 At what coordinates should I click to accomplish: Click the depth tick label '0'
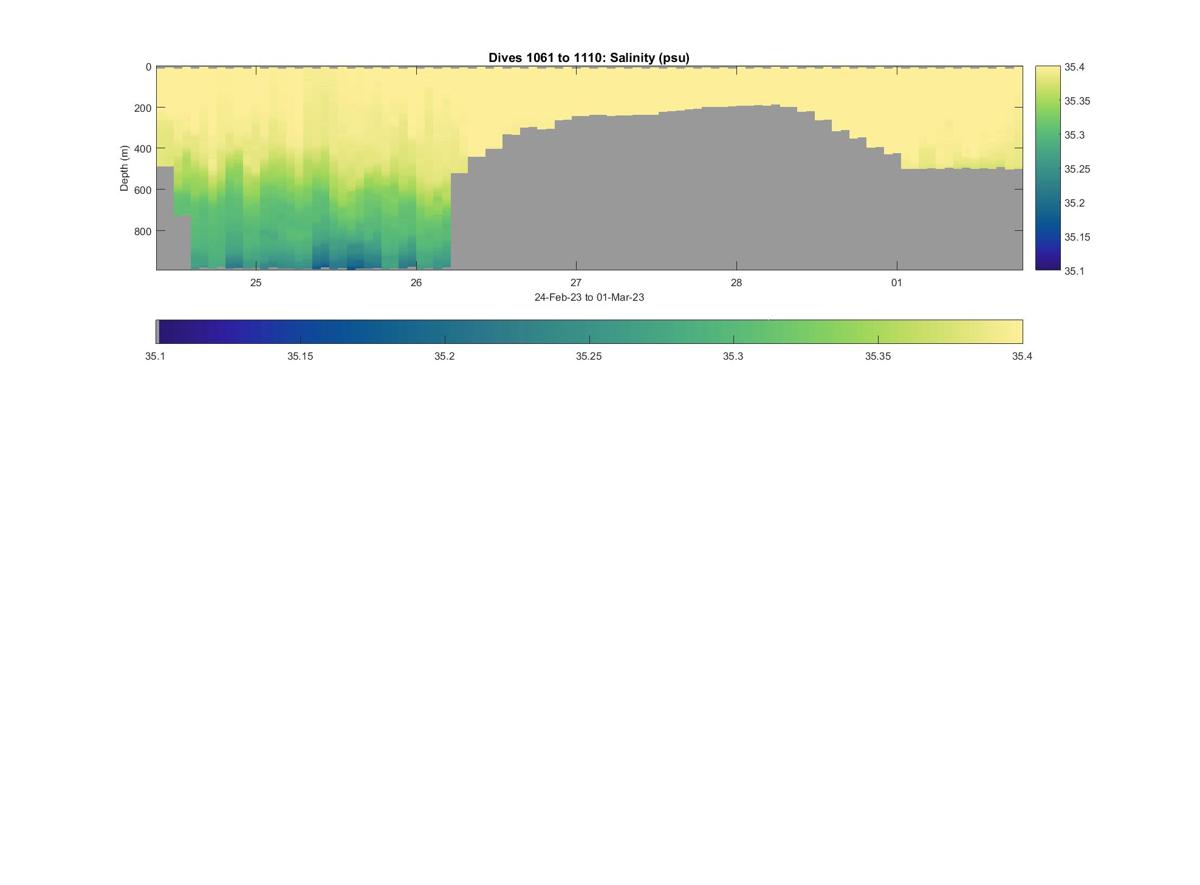148,67
